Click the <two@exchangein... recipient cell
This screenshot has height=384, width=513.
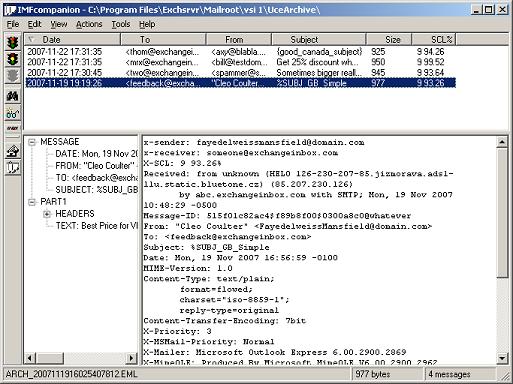(162, 73)
